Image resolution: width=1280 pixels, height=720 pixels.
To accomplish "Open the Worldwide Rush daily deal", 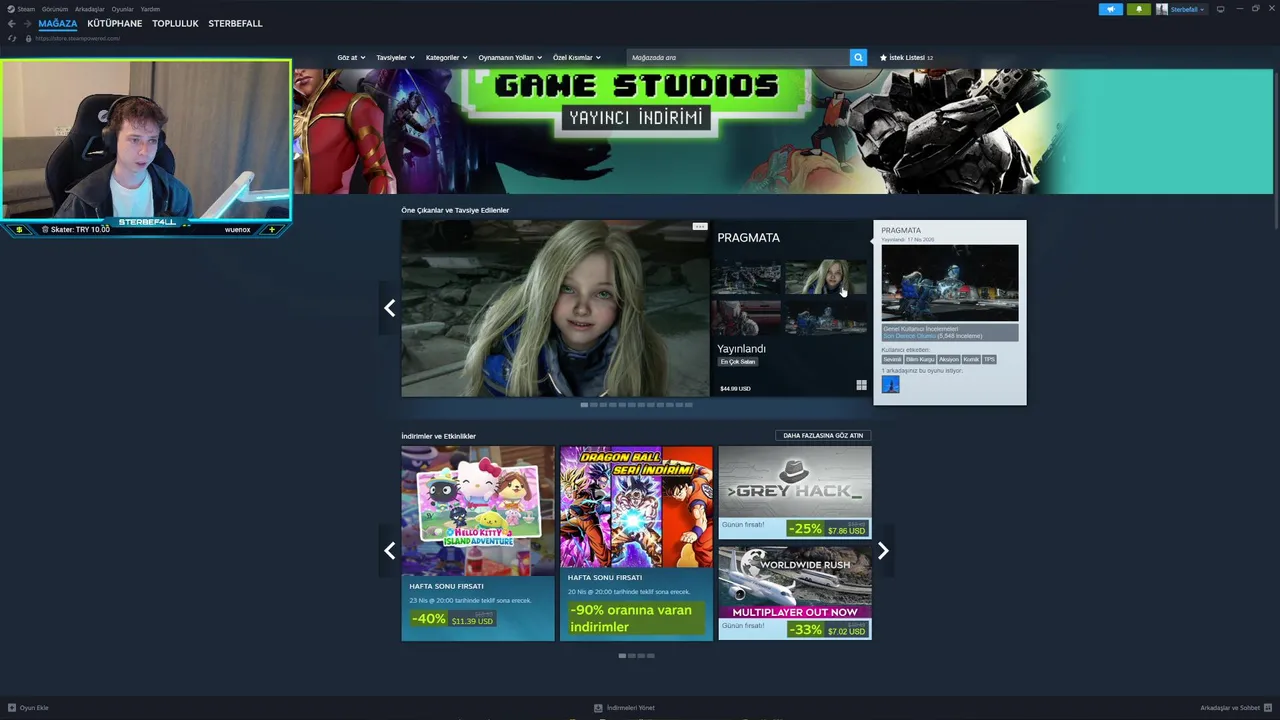I will 795,593.
